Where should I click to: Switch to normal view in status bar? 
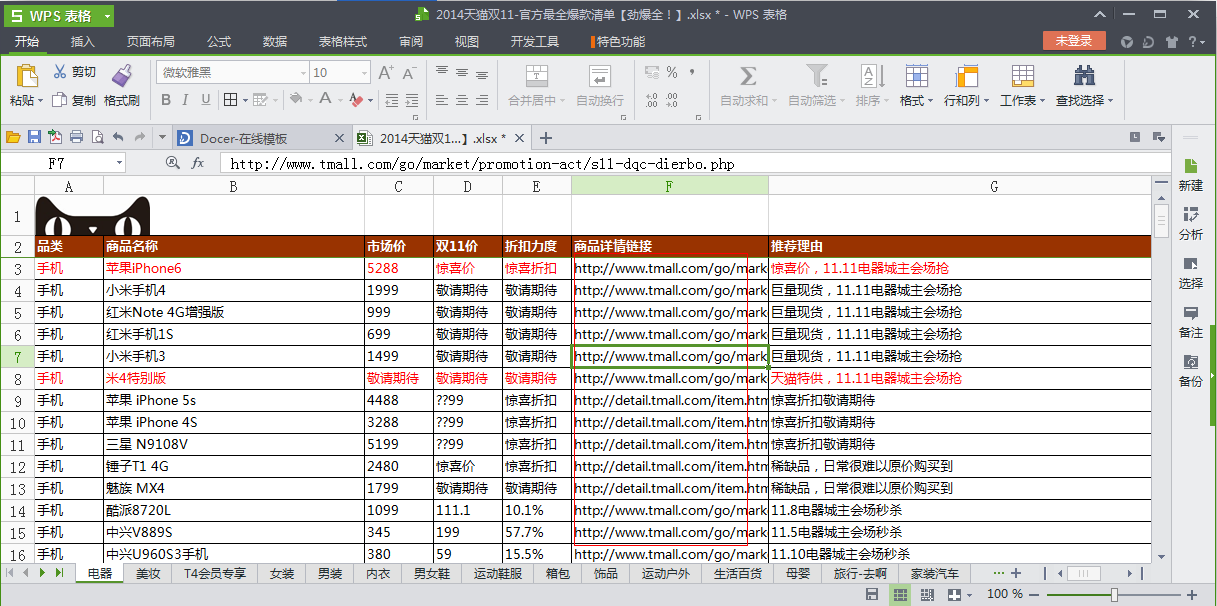[900, 595]
